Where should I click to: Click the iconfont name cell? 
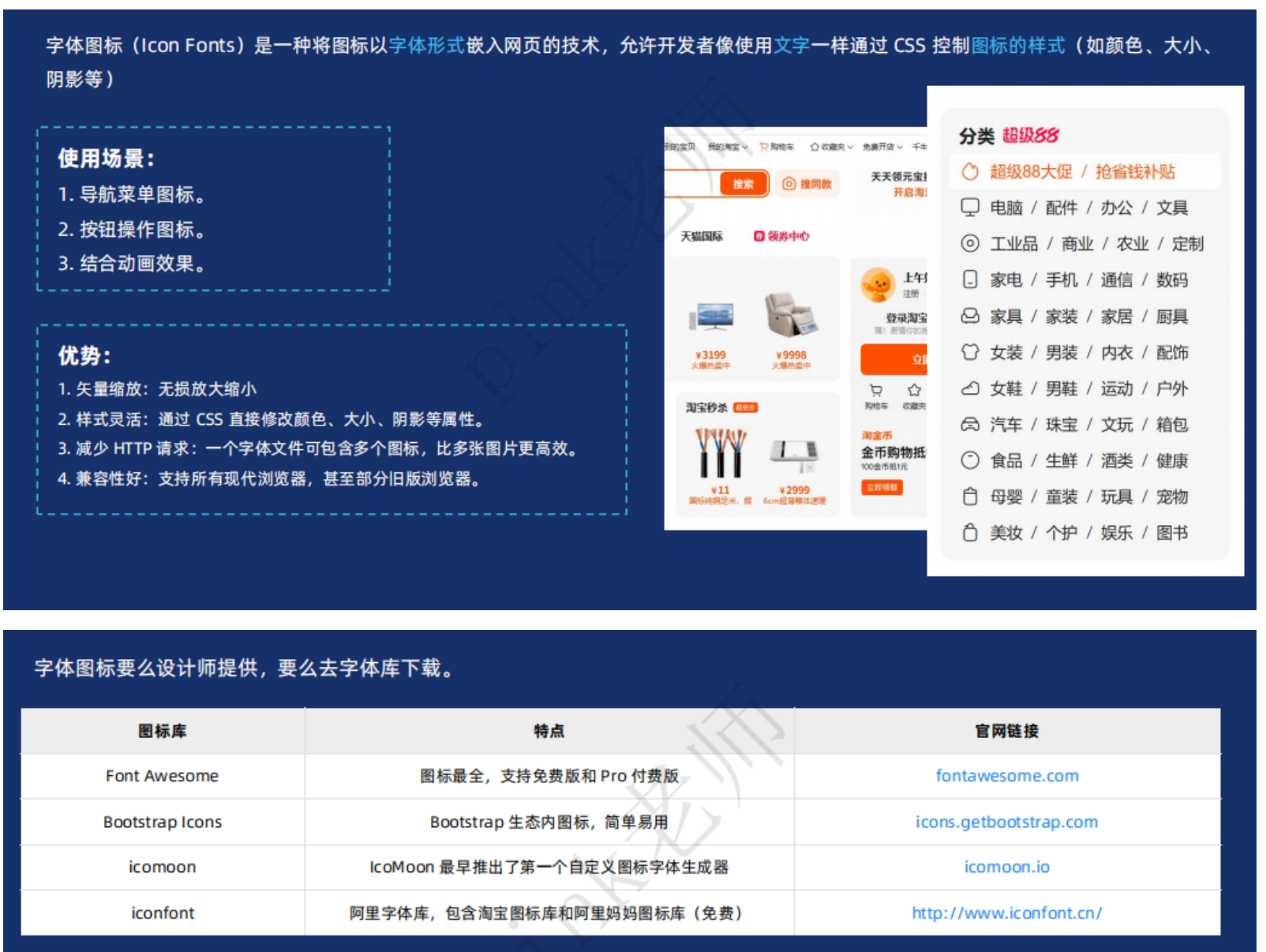coord(163,913)
